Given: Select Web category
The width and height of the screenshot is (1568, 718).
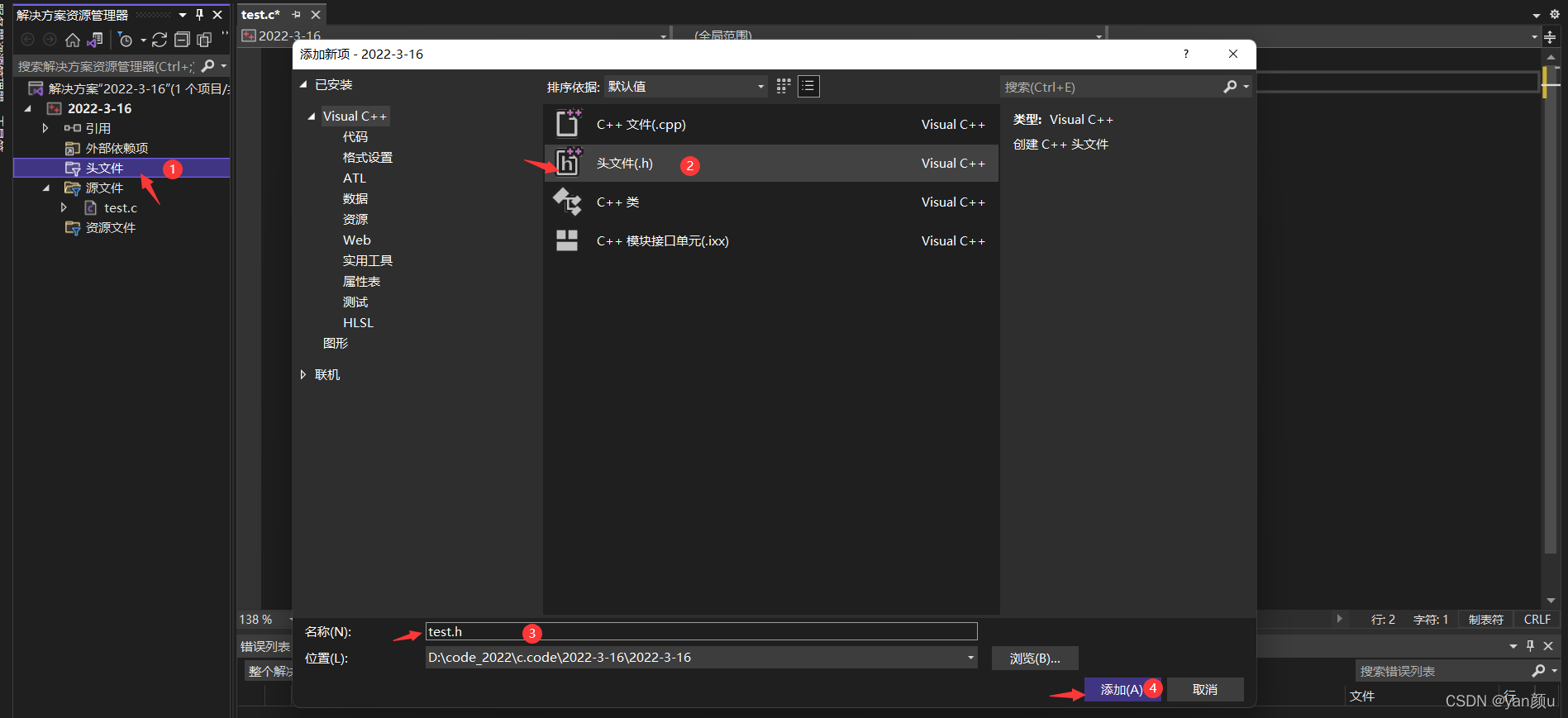Looking at the screenshot, I should tap(357, 240).
